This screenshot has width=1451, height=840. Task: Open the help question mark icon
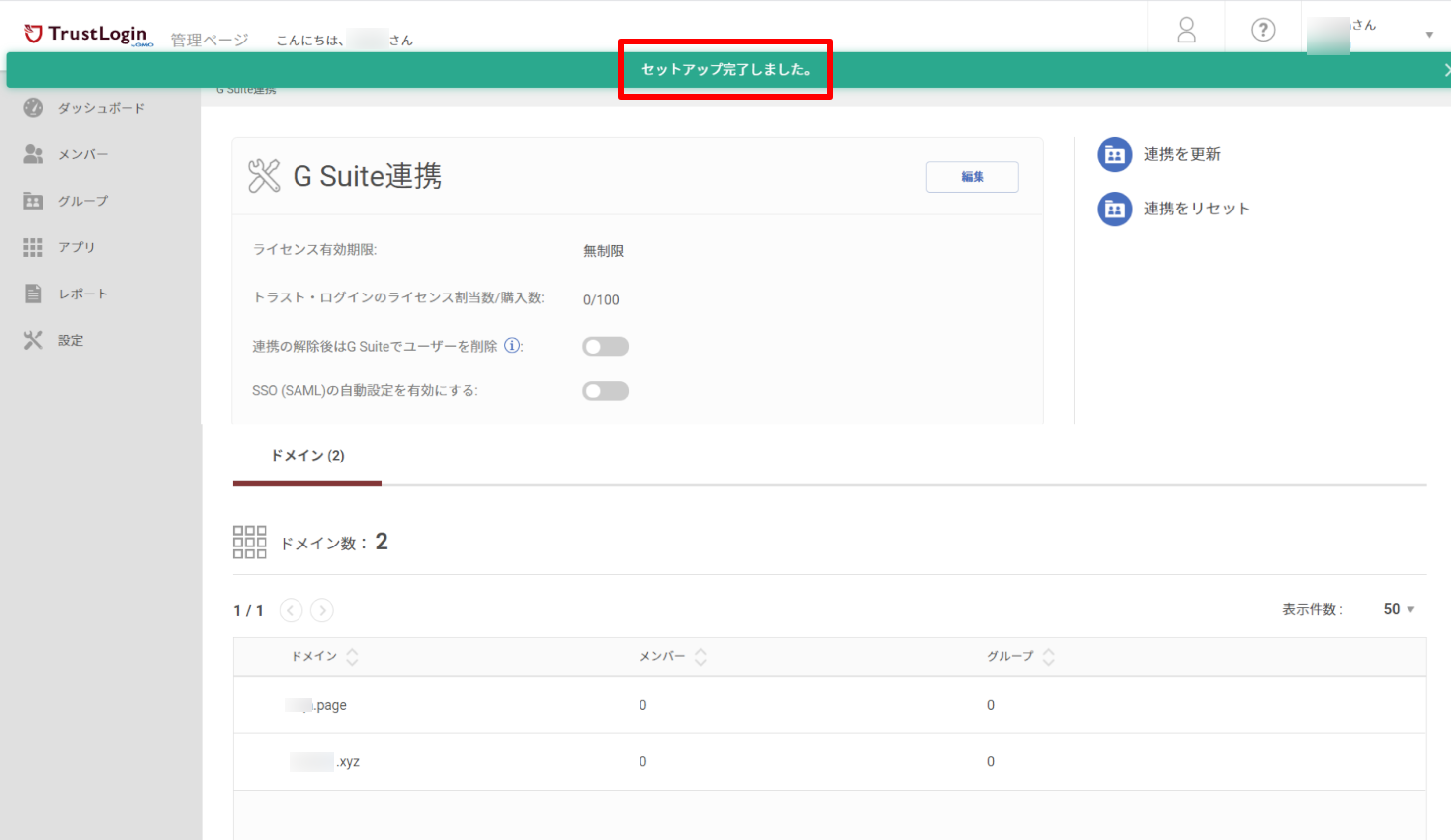[1263, 30]
